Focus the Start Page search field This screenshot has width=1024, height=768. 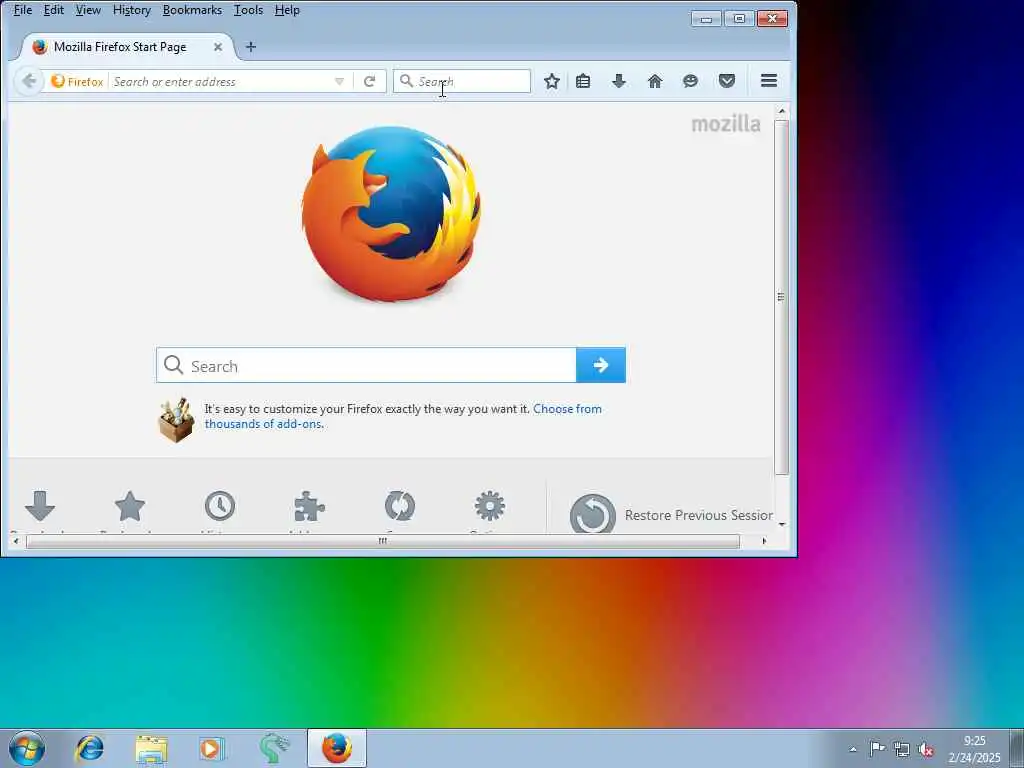pyautogui.click(x=366, y=365)
